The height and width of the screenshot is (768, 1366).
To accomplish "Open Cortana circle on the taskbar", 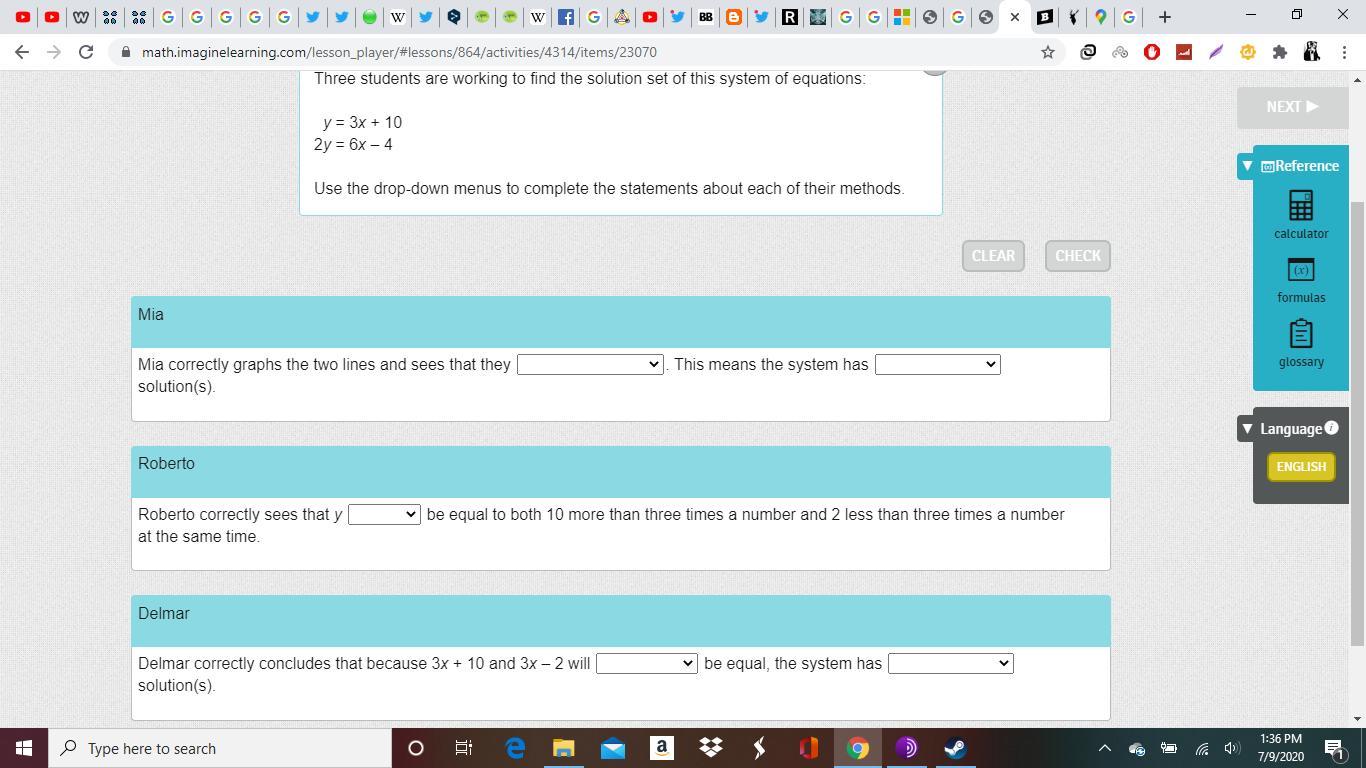I will coord(416,748).
